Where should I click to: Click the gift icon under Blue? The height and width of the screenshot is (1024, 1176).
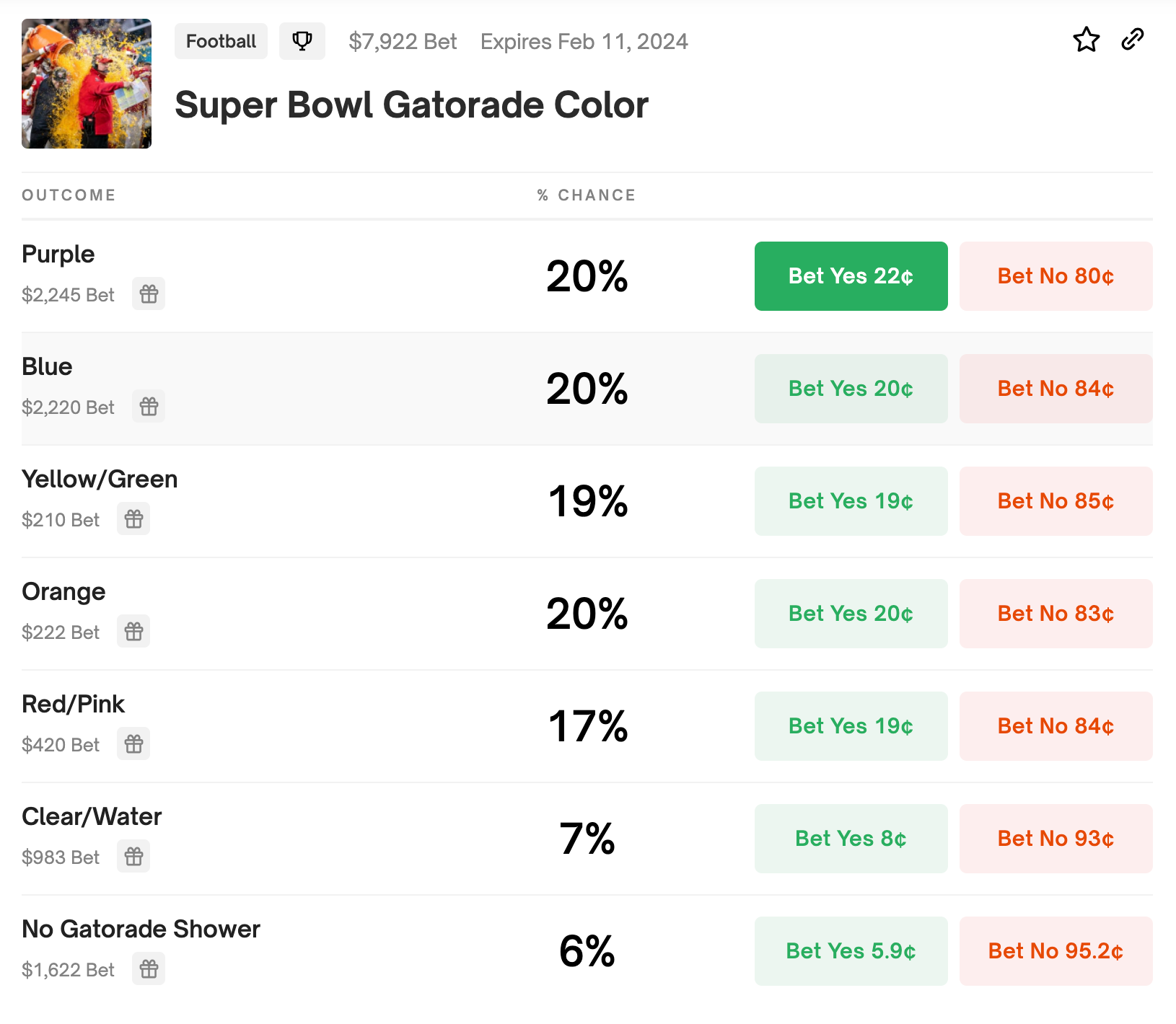(x=149, y=407)
